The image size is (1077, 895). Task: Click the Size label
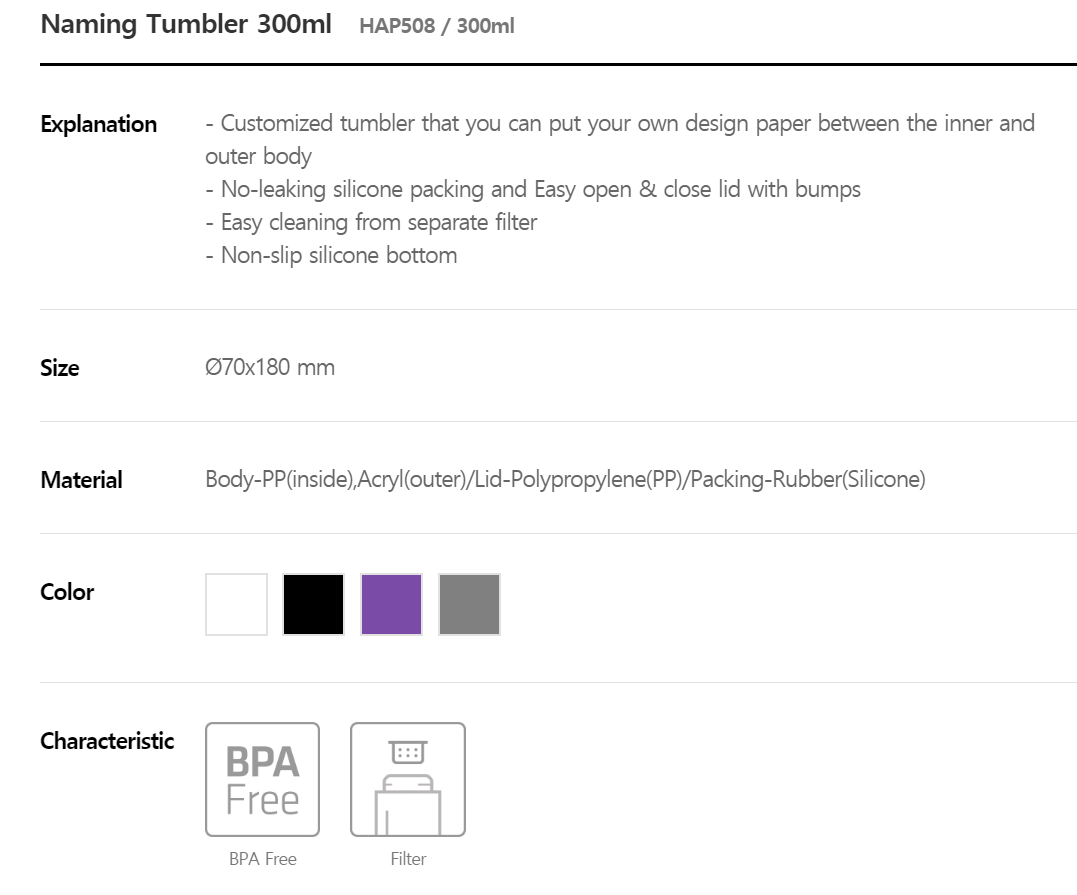coord(60,368)
